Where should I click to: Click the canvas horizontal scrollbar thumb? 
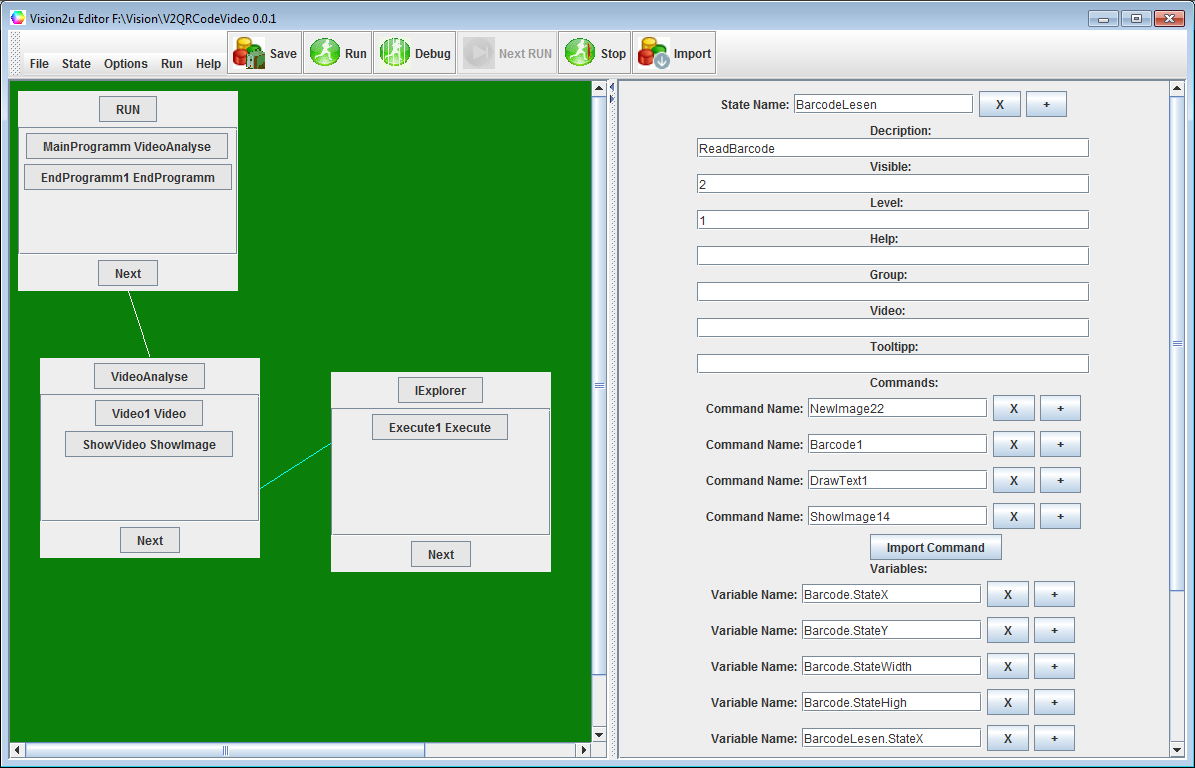(x=225, y=750)
